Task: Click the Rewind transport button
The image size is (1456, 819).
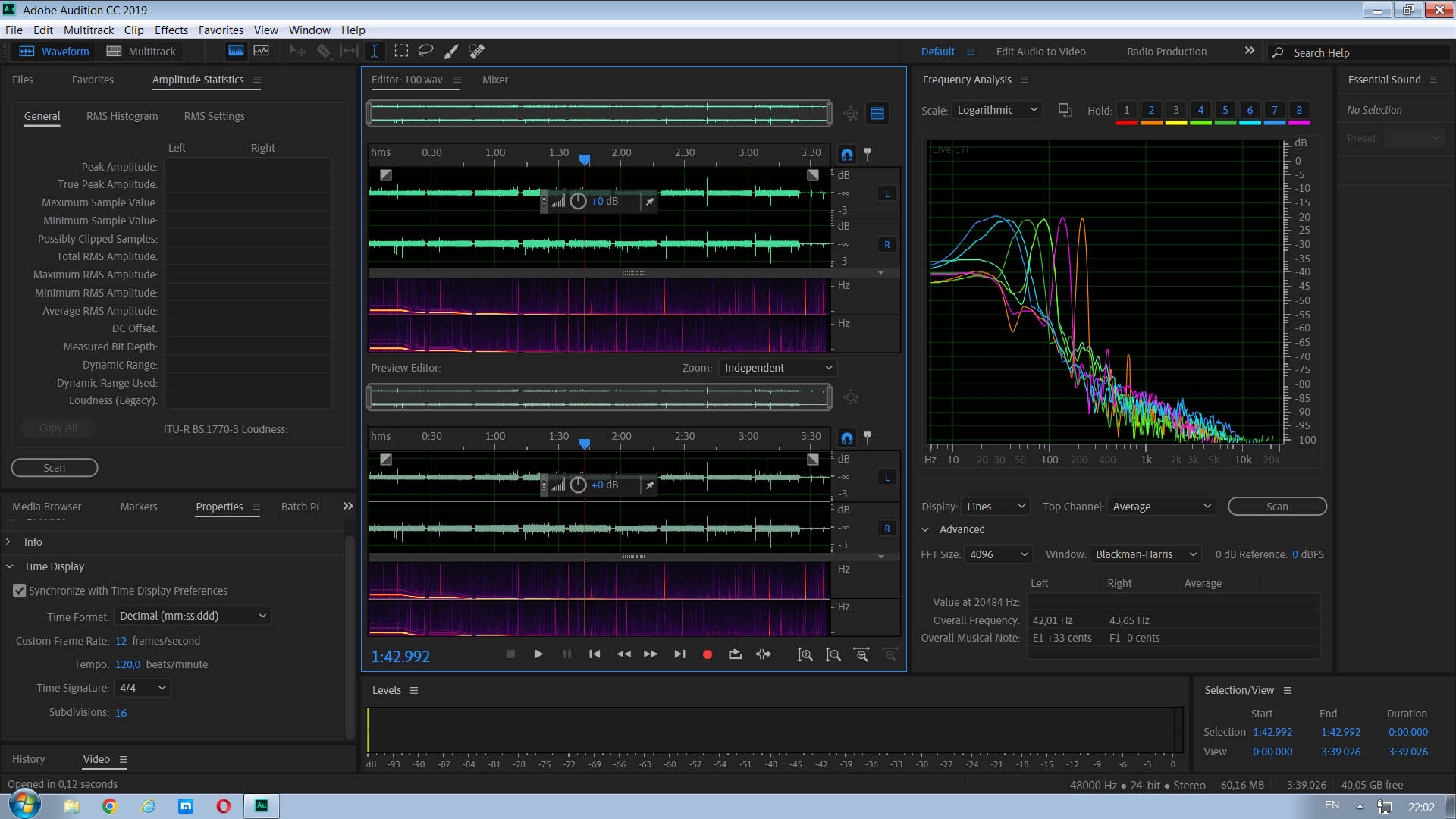Action: click(623, 654)
